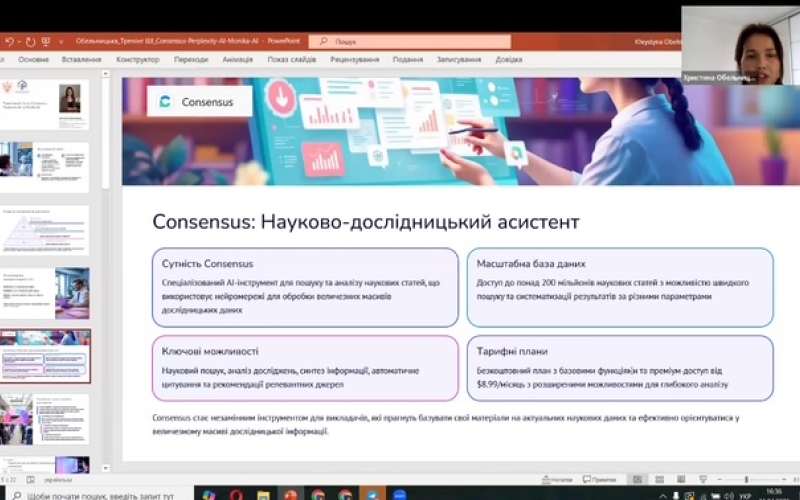
Task: Click slide panel scroll-down arrow
Action: pyautogui.click(x=106, y=468)
